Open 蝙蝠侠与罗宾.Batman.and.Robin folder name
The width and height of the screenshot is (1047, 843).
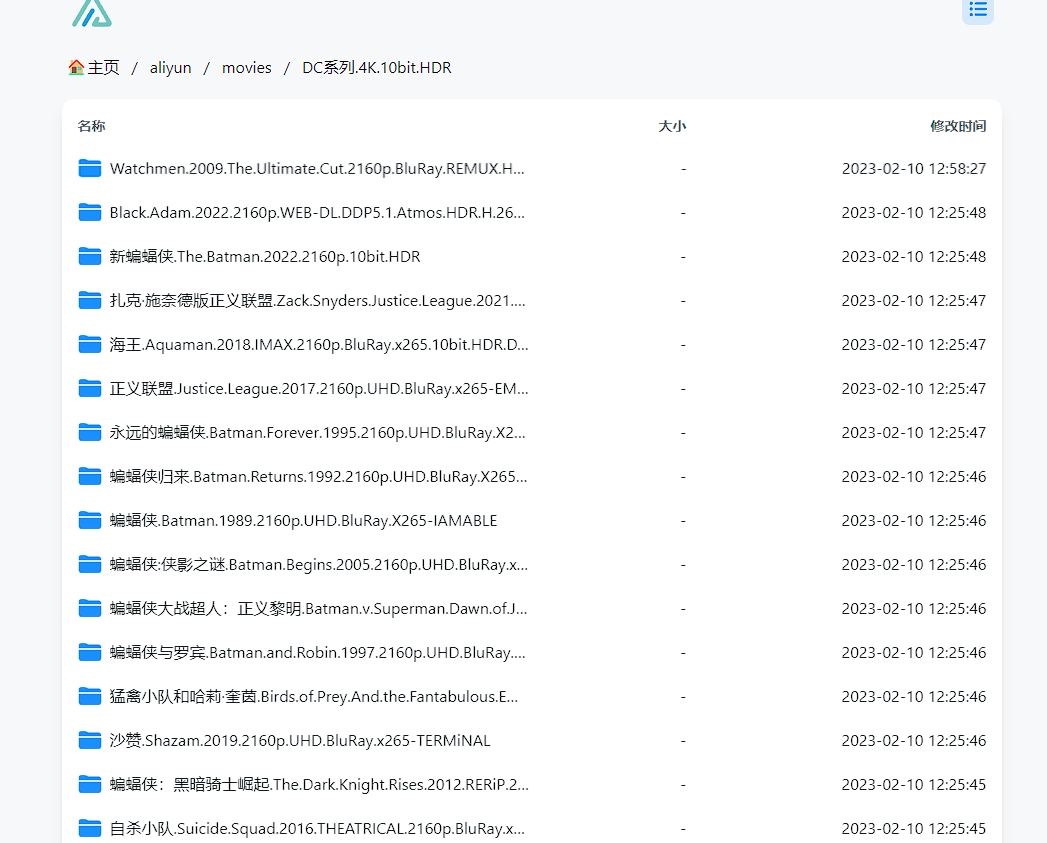pyautogui.click(x=318, y=653)
